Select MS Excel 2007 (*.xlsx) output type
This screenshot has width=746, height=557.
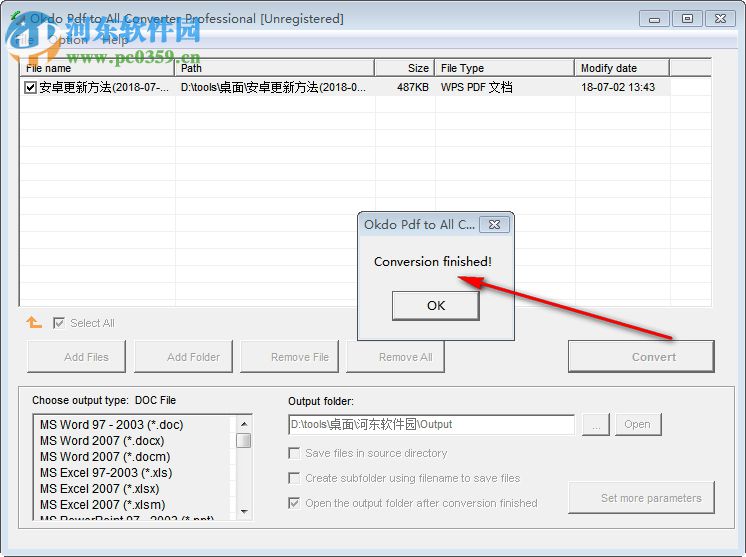pos(99,489)
